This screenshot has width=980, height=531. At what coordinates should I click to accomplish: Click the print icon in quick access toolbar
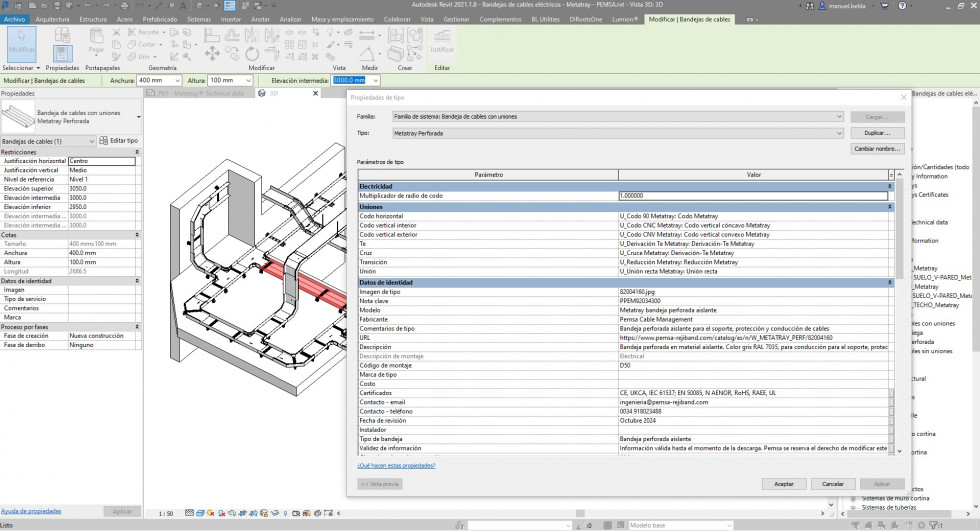coord(124,6)
